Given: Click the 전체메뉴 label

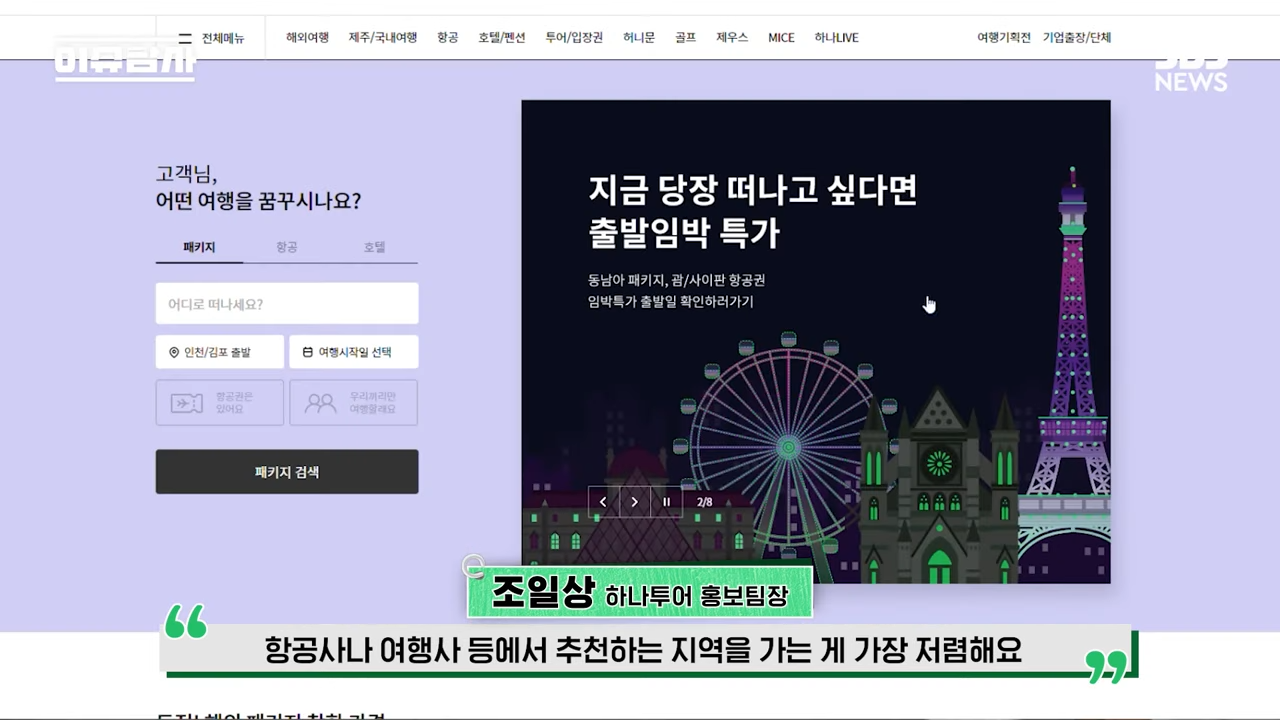Looking at the screenshot, I should tap(223, 38).
